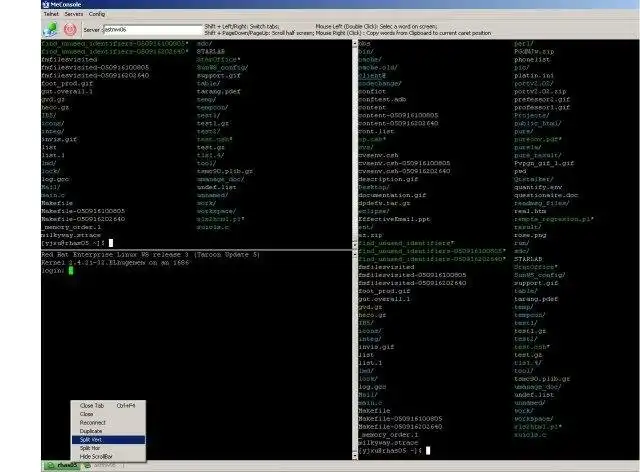Select Duplicate in the context menu

point(108,431)
